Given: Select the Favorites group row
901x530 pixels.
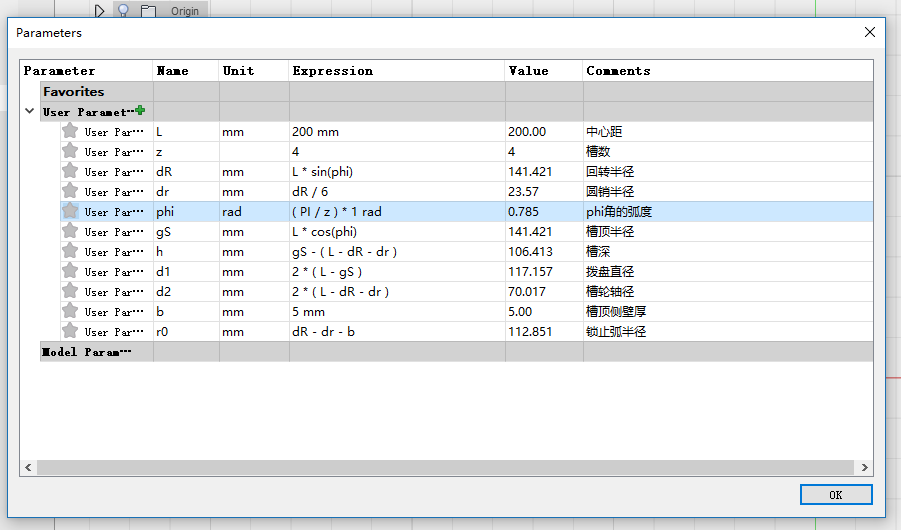Looking at the screenshot, I should pos(456,91).
